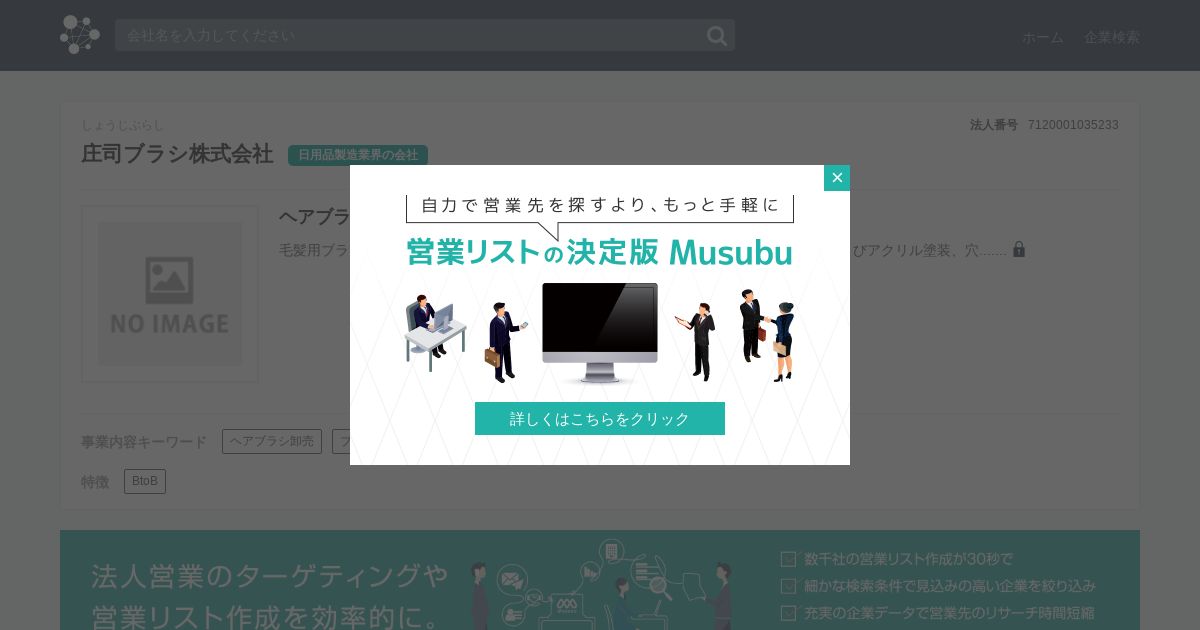The image size is (1200, 630).
Task: Click the 法人営業のターゲティング banner
Action: [x=600, y=580]
